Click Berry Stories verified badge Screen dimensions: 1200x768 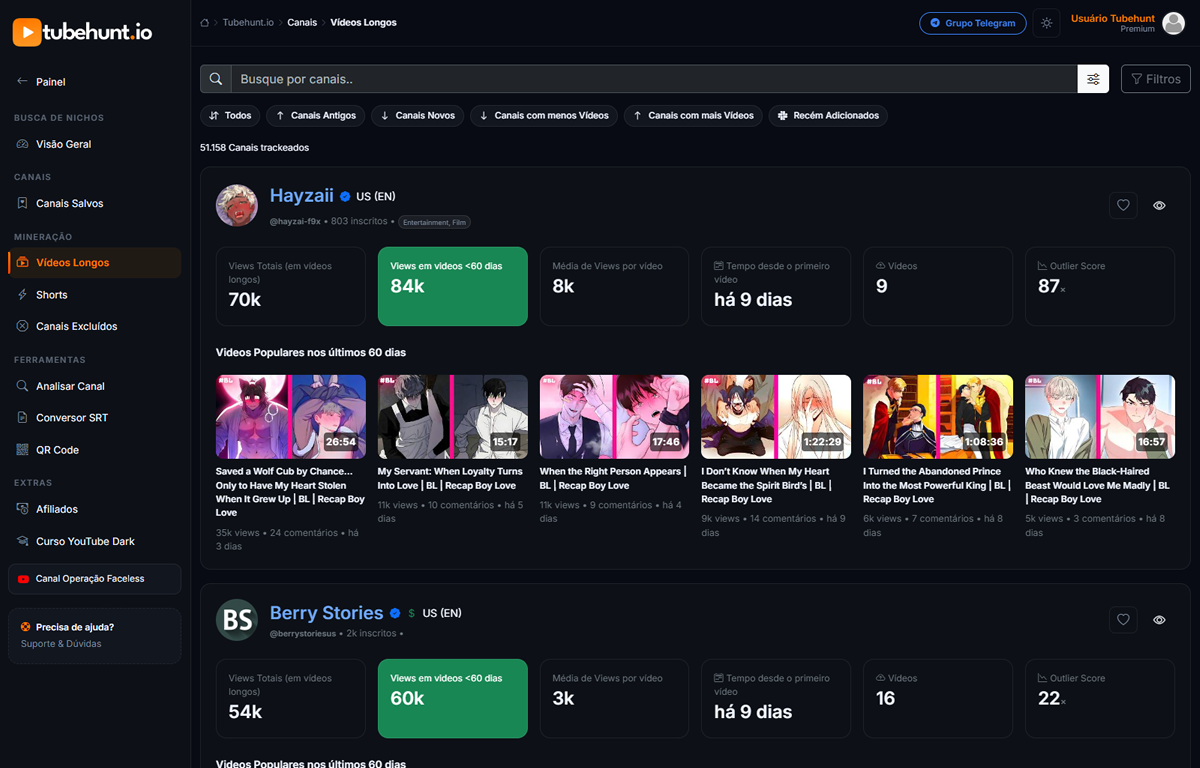(395, 613)
